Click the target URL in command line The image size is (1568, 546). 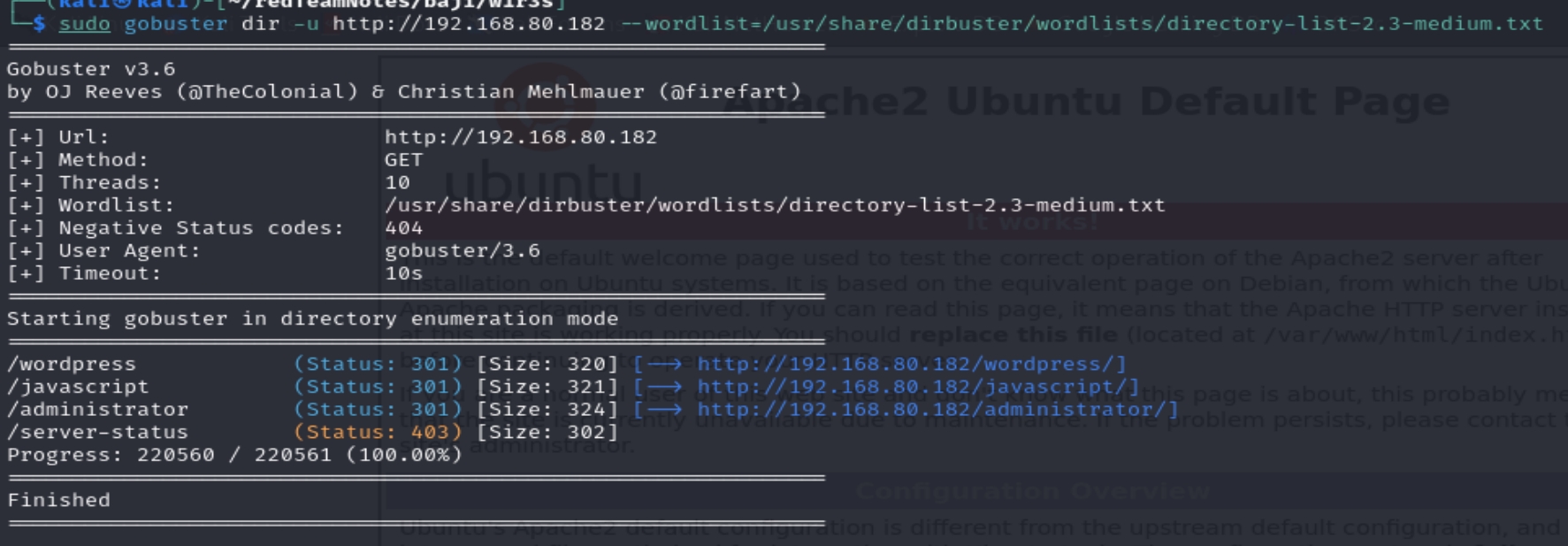pos(468,24)
